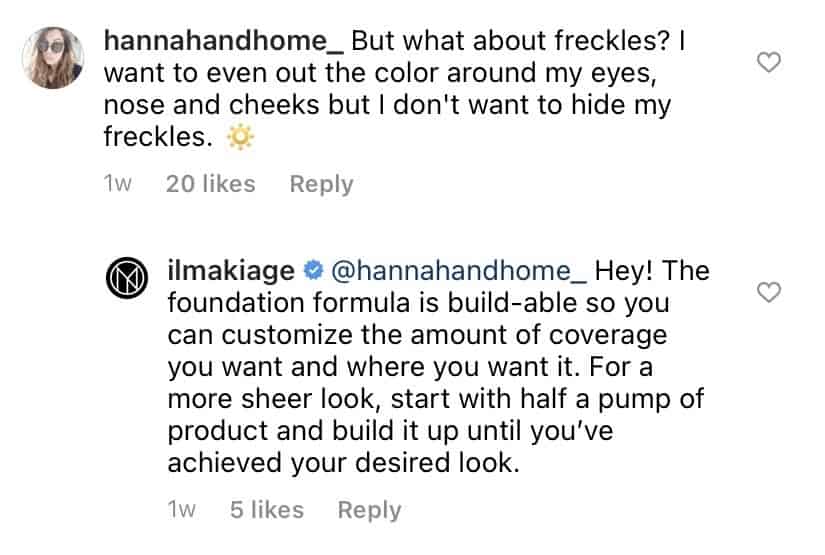Select the 'can customize the amount of coverage' line
Image resolution: width=825 pixels, height=555 pixels.
[417, 335]
